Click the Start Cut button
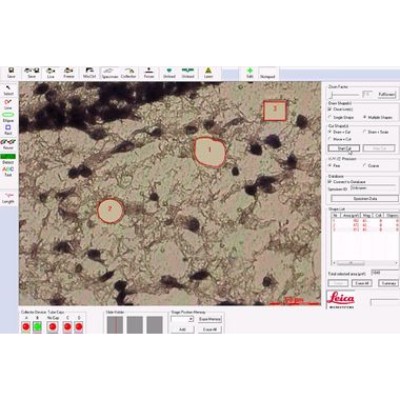 (344, 148)
